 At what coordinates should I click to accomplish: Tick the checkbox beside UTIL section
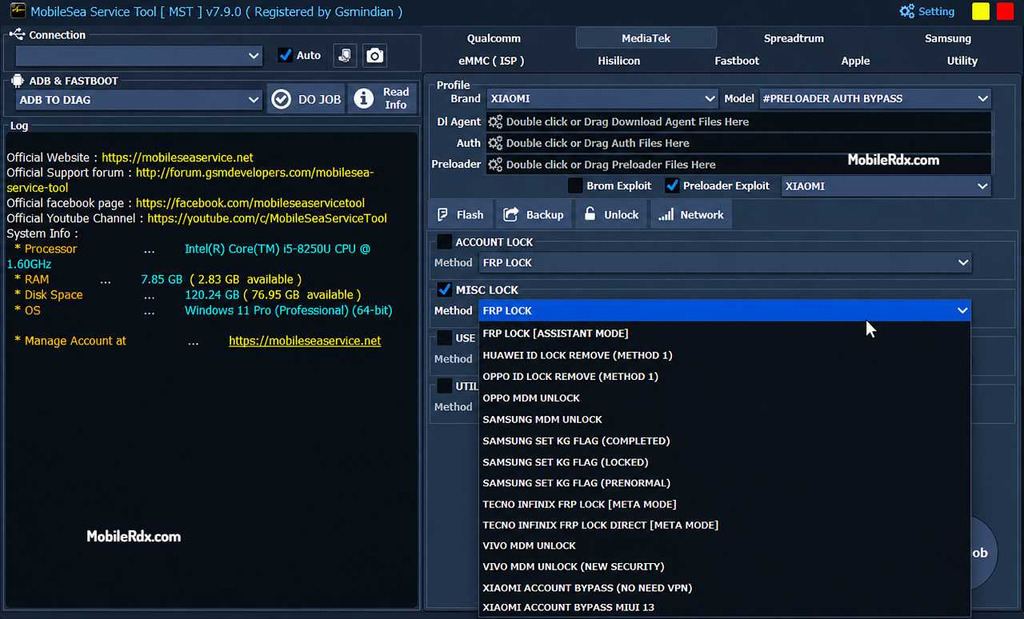[444, 386]
